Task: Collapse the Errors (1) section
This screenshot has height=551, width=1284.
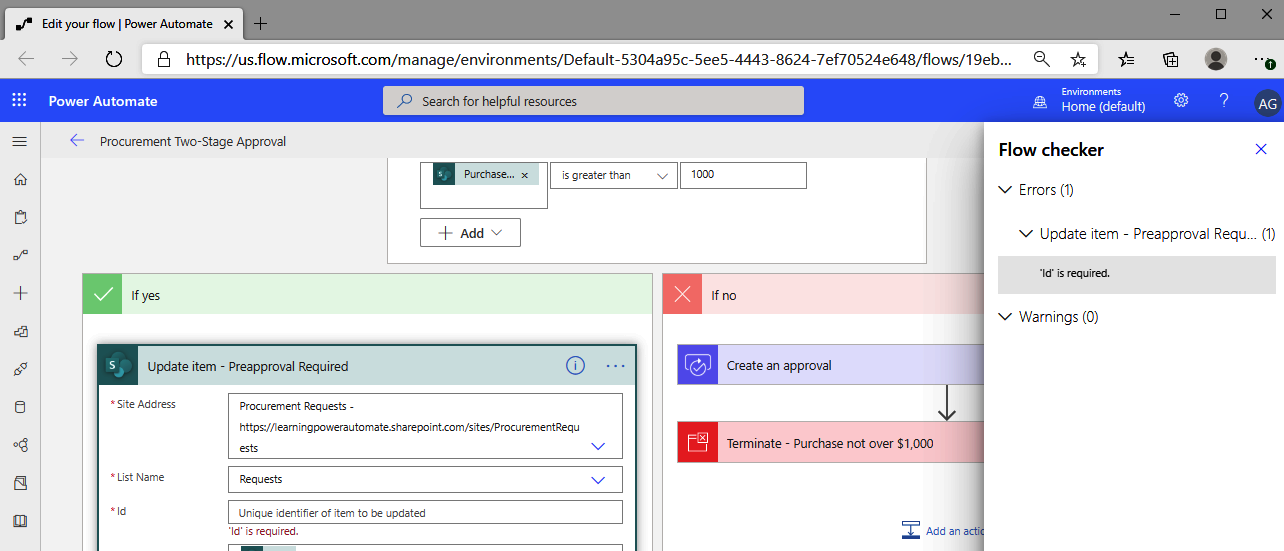Action: coord(1037,190)
